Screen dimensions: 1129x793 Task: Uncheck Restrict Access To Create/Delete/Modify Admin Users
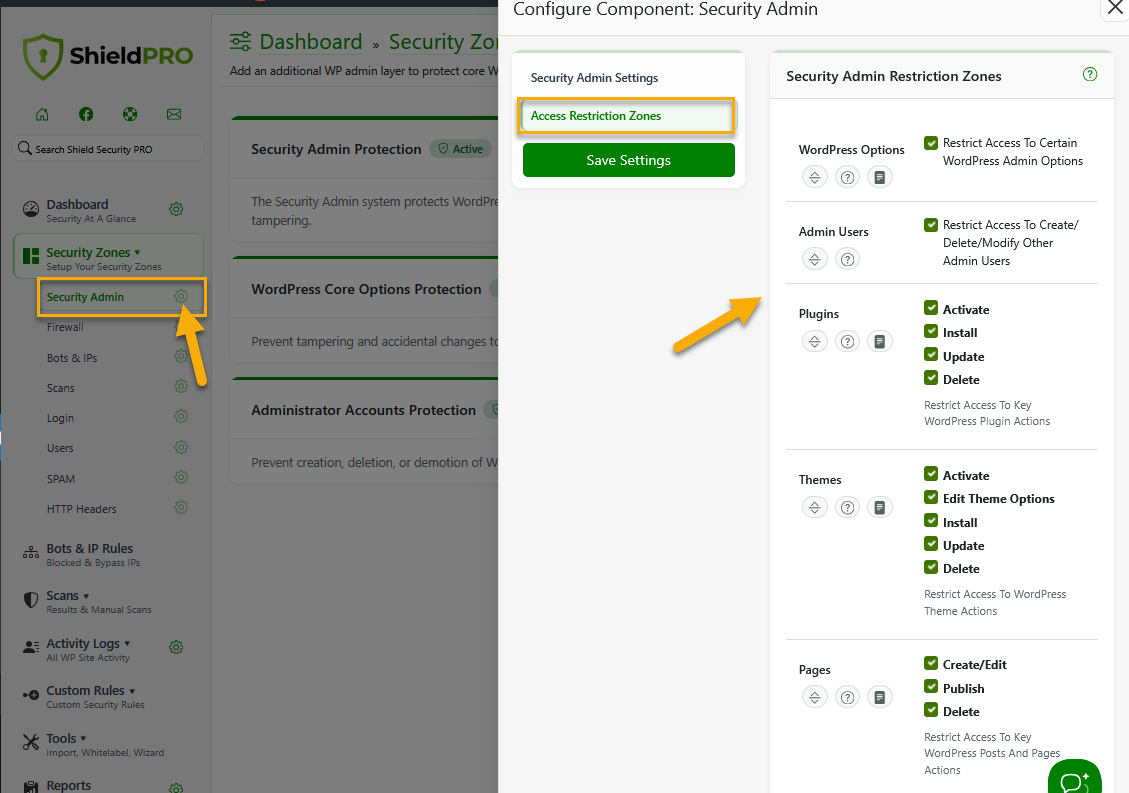(x=931, y=225)
